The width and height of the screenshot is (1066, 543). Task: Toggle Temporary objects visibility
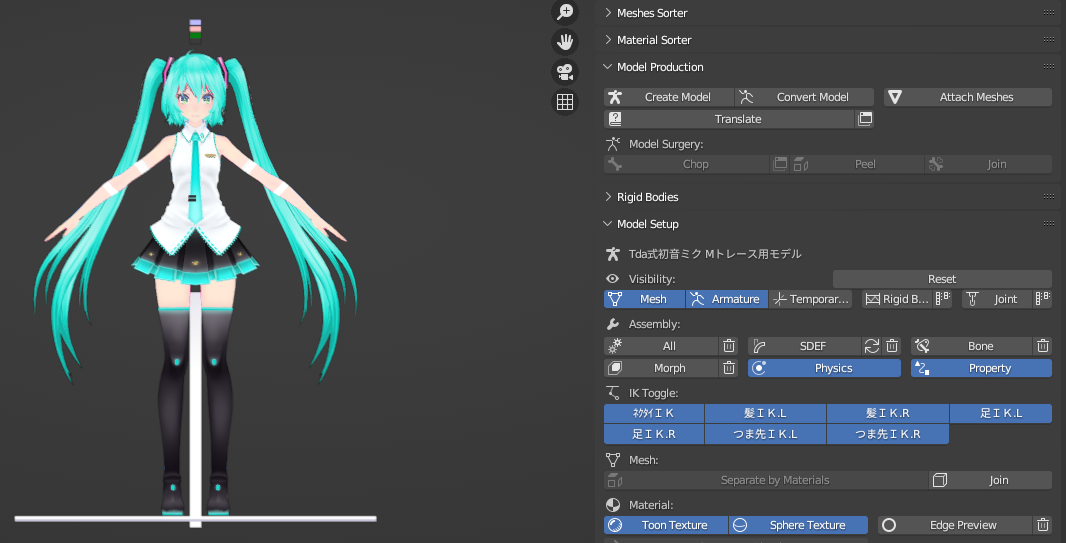point(811,299)
